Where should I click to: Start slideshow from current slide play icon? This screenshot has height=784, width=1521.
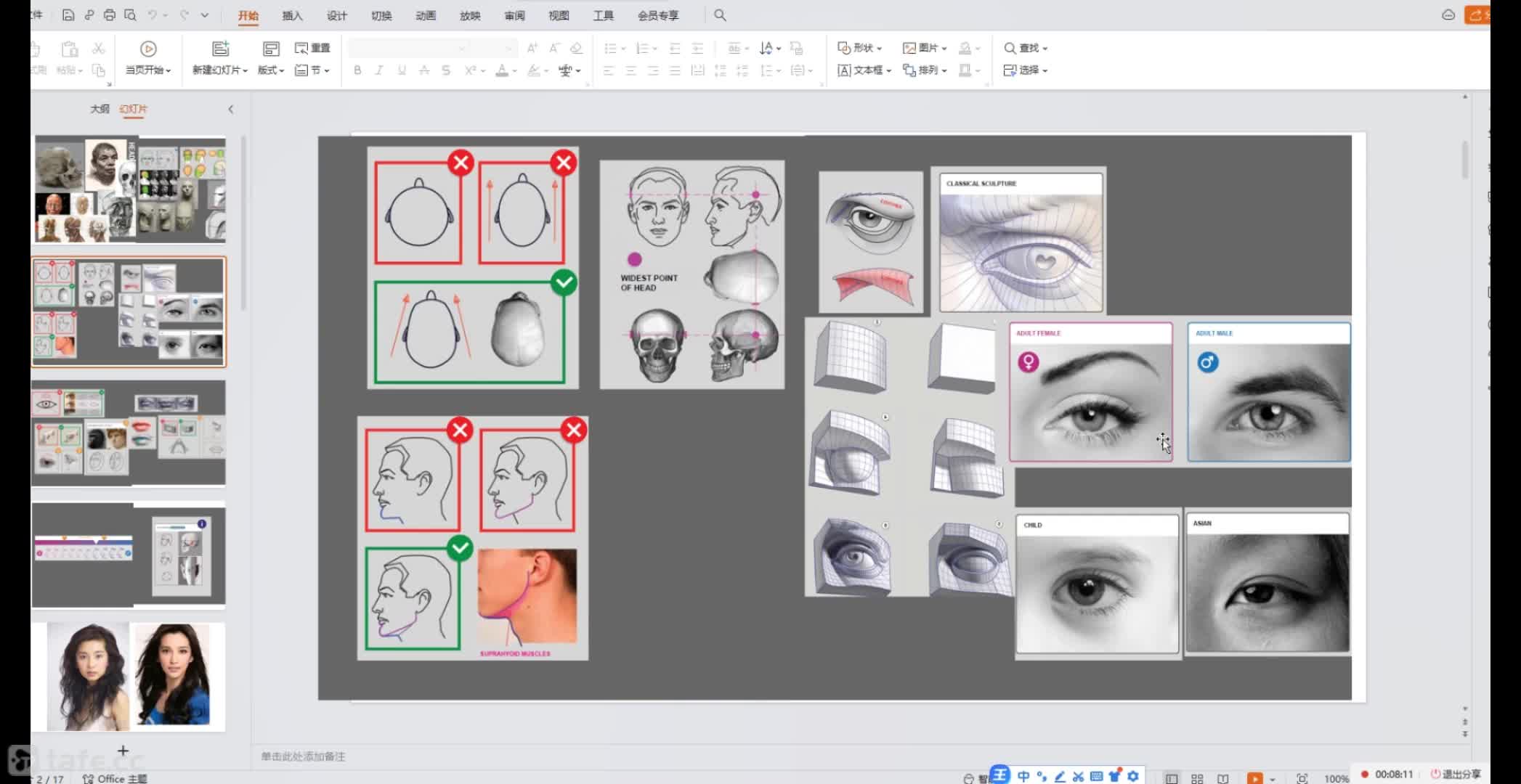click(148, 49)
